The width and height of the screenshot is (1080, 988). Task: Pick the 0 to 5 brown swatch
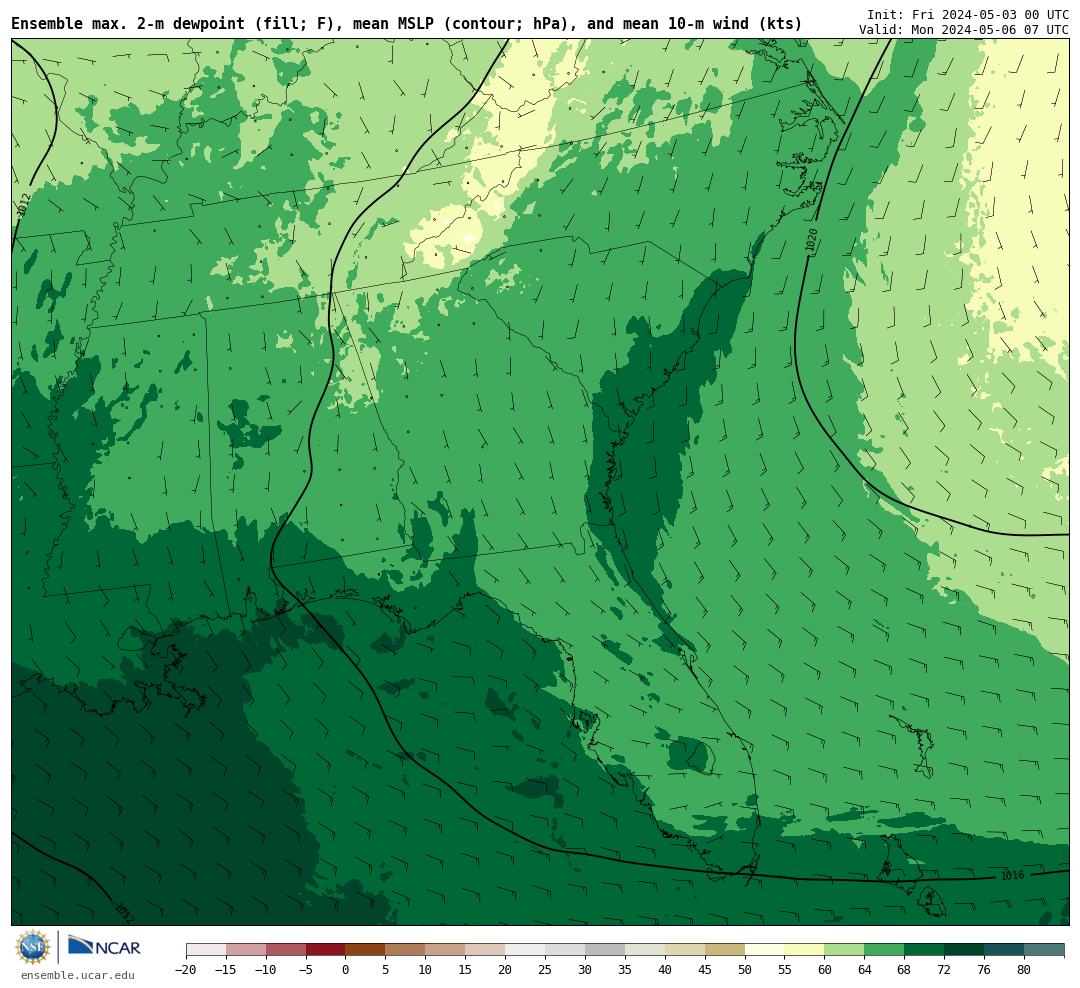[366, 950]
